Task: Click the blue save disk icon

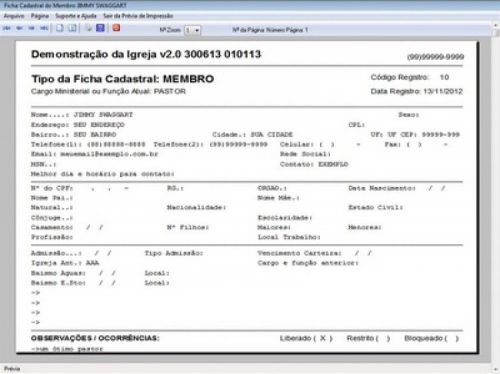Action: point(100,28)
